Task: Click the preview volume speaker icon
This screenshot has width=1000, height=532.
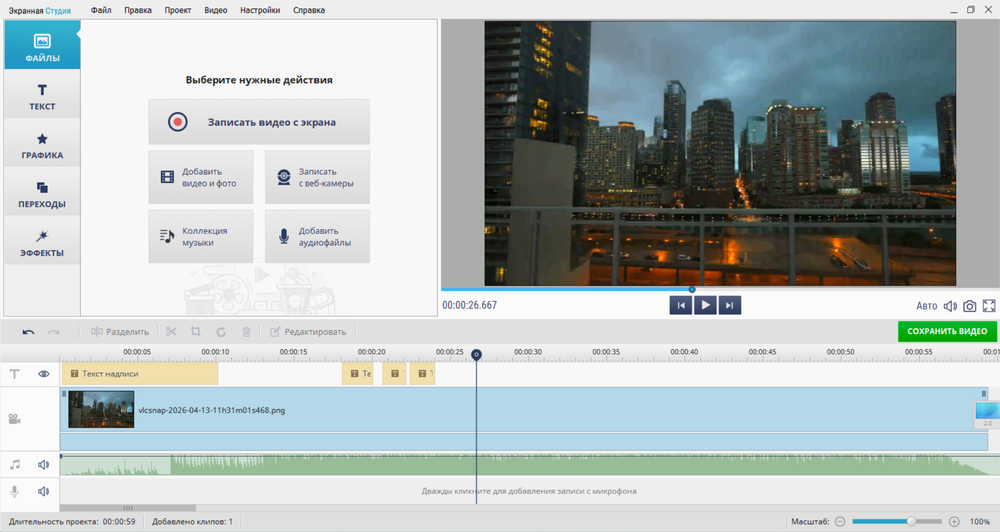Action: [x=950, y=306]
